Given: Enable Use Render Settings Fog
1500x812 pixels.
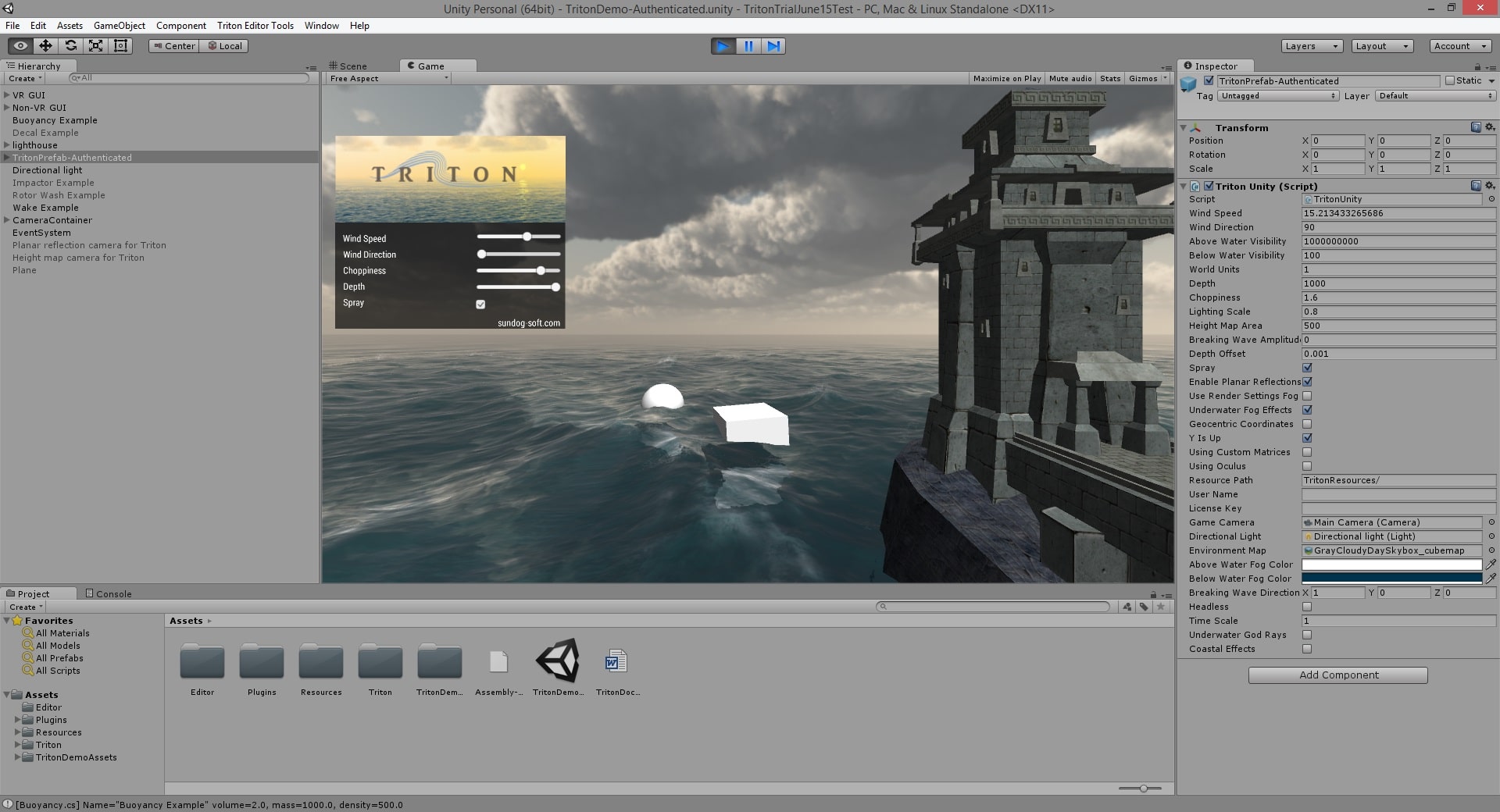Looking at the screenshot, I should [x=1307, y=396].
